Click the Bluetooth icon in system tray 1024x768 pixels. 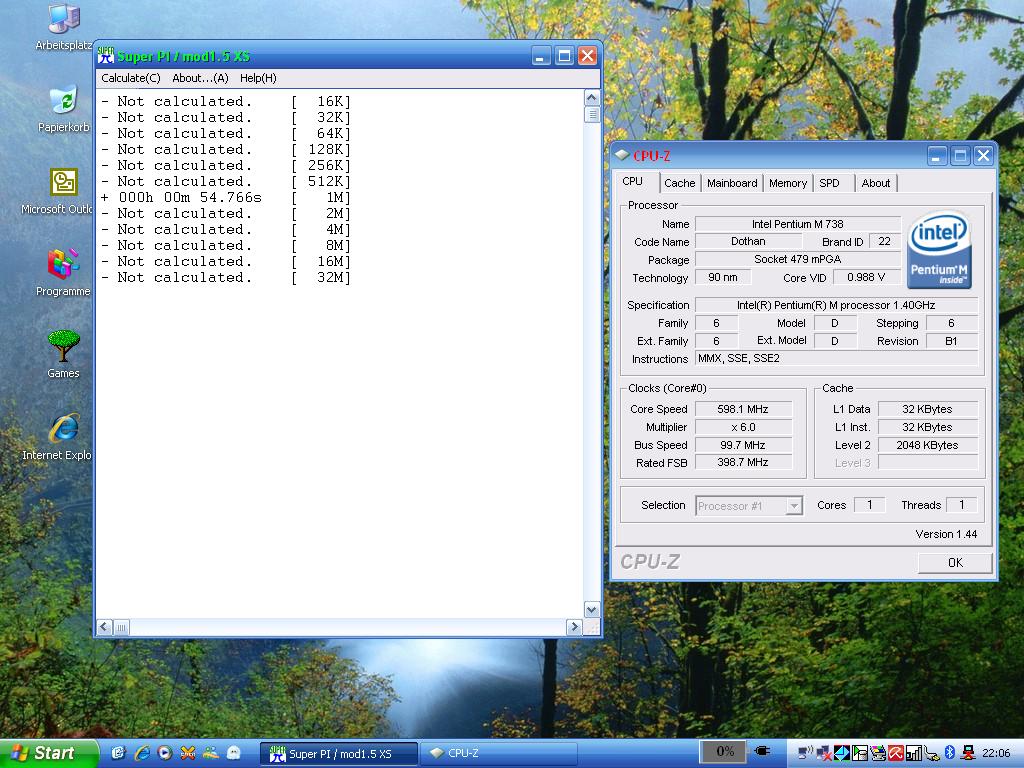pos(950,752)
